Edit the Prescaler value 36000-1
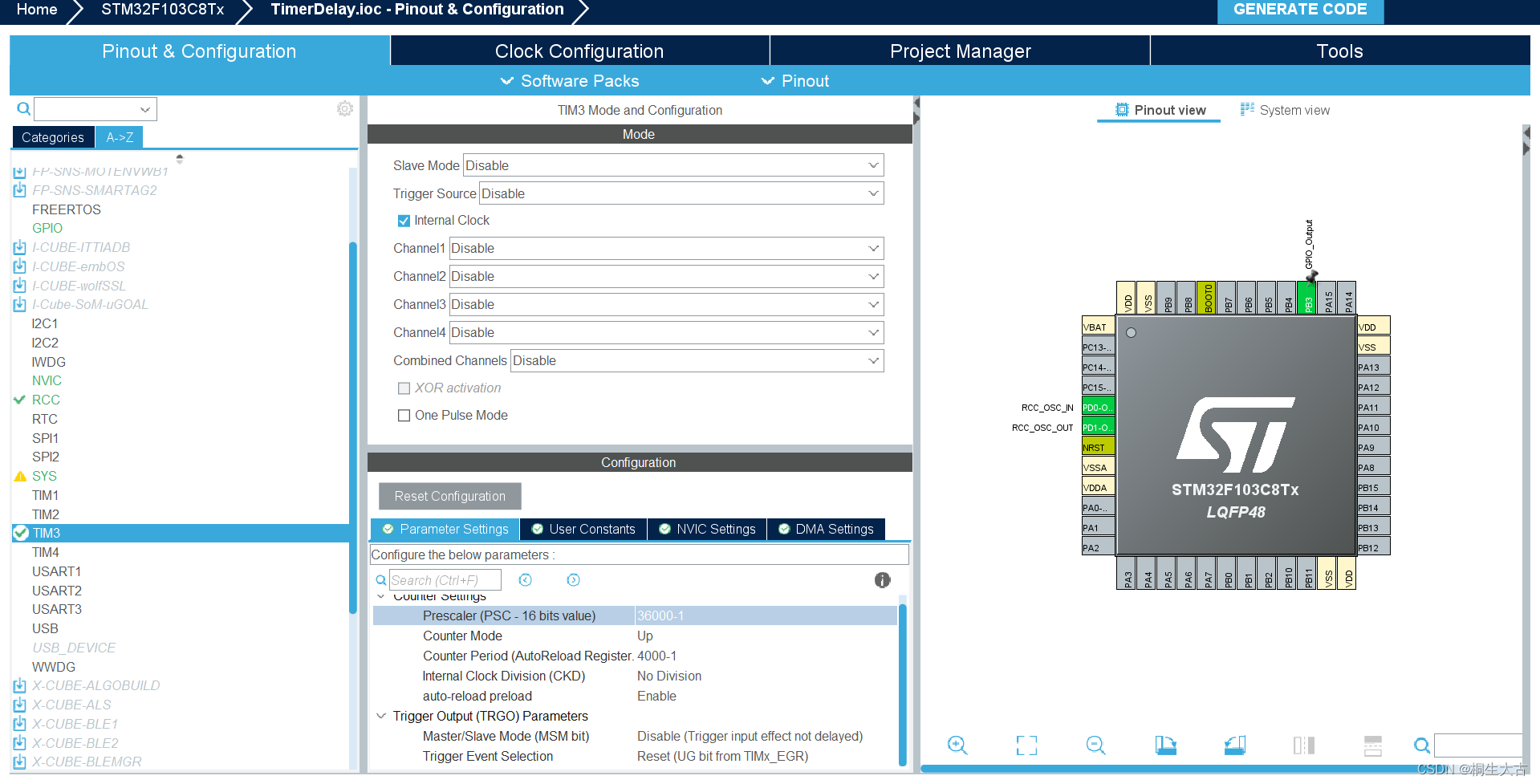The height and width of the screenshot is (784, 1540). point(766,615)
